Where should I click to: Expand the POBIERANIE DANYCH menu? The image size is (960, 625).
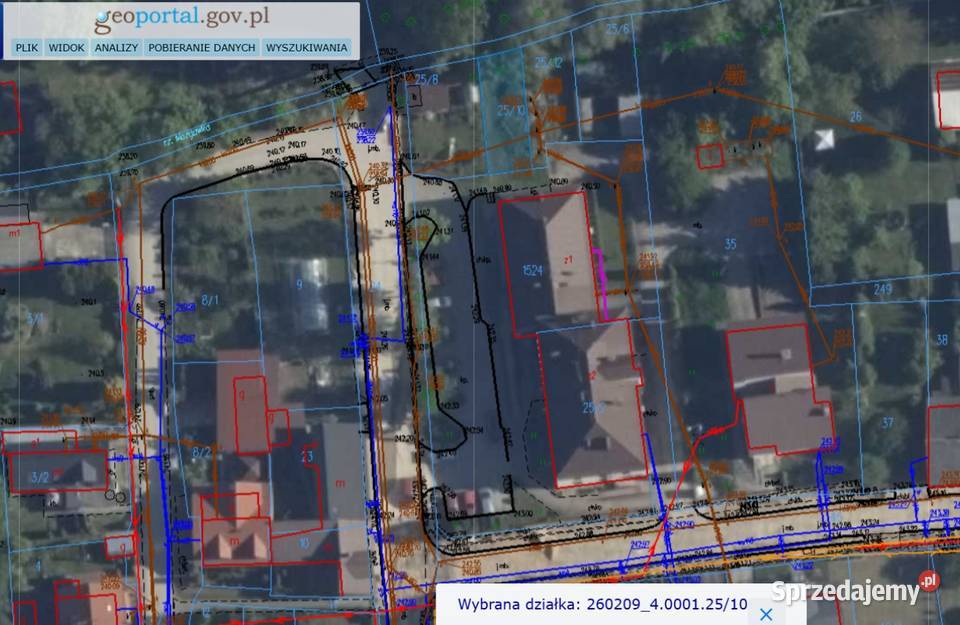(x=201, y=47)
